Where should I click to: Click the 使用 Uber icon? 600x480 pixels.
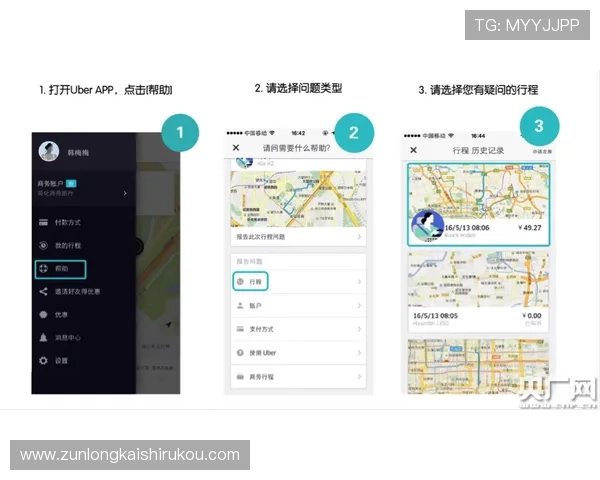(240, 353)
